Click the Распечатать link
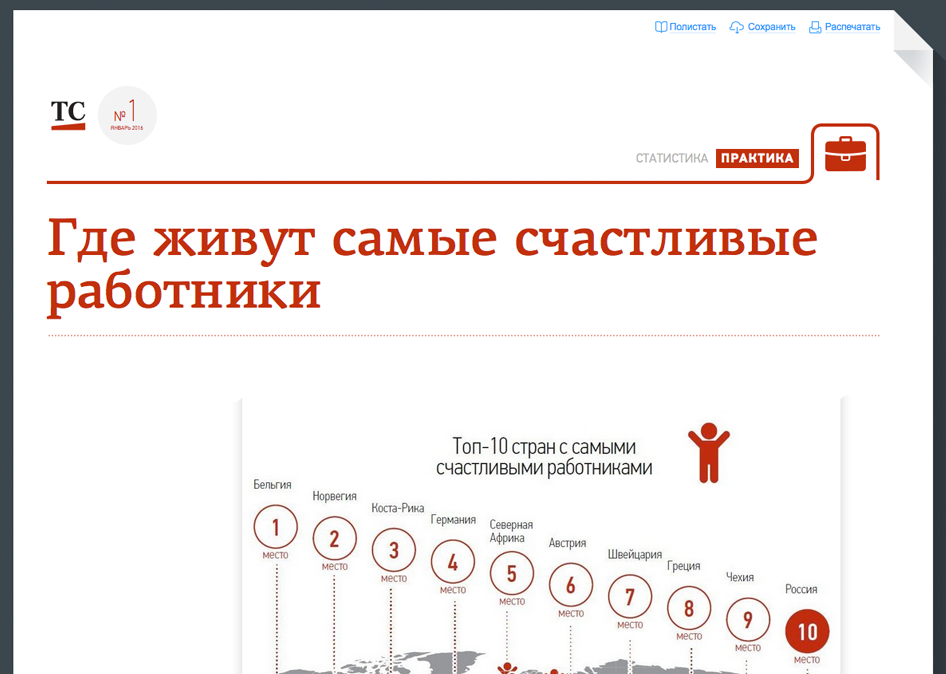The height and width of the screenshot is (674, 946). pyautogui.click(x=852, y=27)
